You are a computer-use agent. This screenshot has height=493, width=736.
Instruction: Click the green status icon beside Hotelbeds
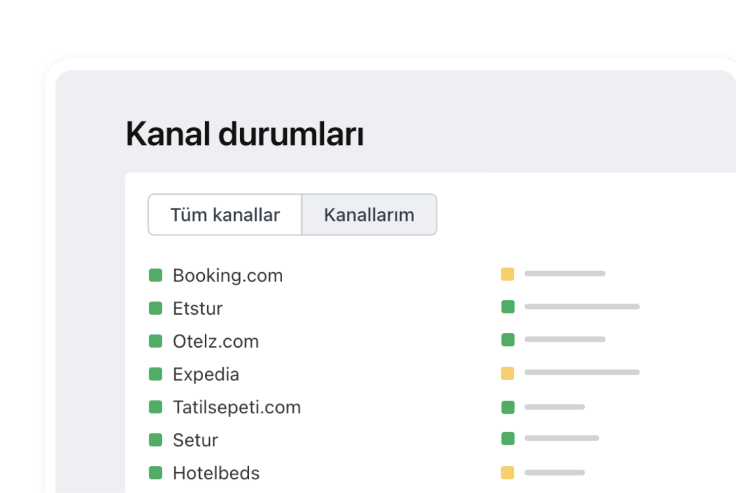[155, 472]
